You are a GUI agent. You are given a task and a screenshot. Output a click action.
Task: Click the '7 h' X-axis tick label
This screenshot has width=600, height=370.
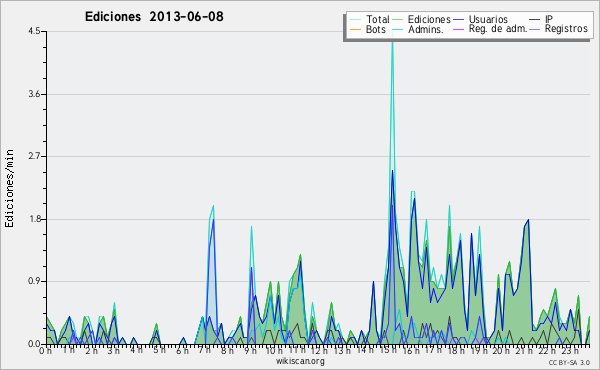(x=204, y=351)
